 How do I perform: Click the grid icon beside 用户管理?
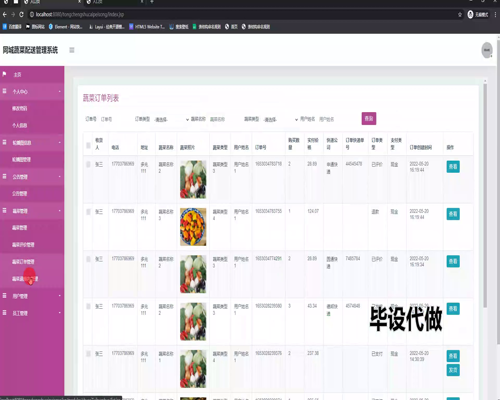tap(4, 296)
